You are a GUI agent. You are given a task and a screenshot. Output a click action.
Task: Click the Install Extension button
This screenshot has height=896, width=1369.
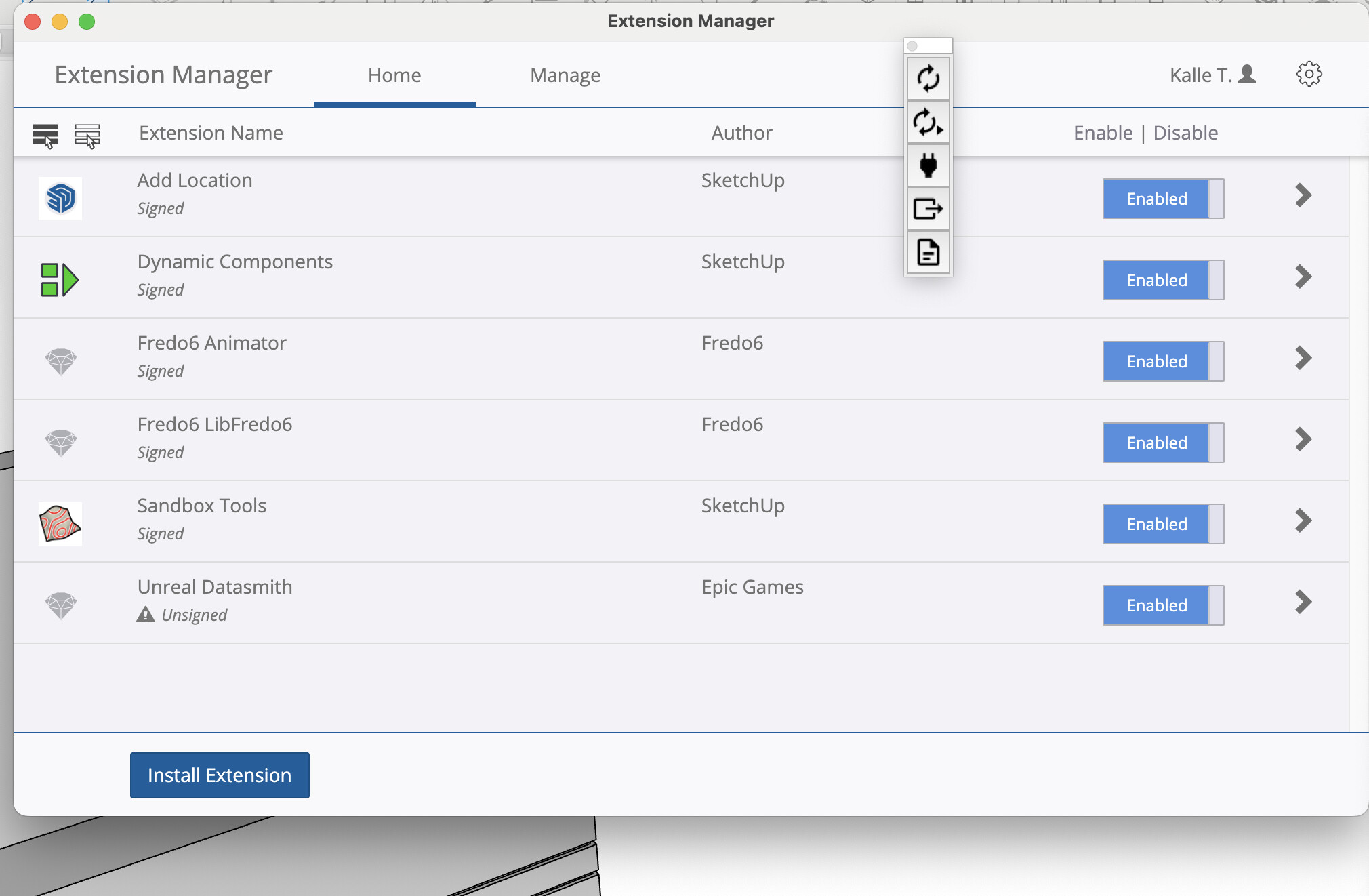(220, 775)
